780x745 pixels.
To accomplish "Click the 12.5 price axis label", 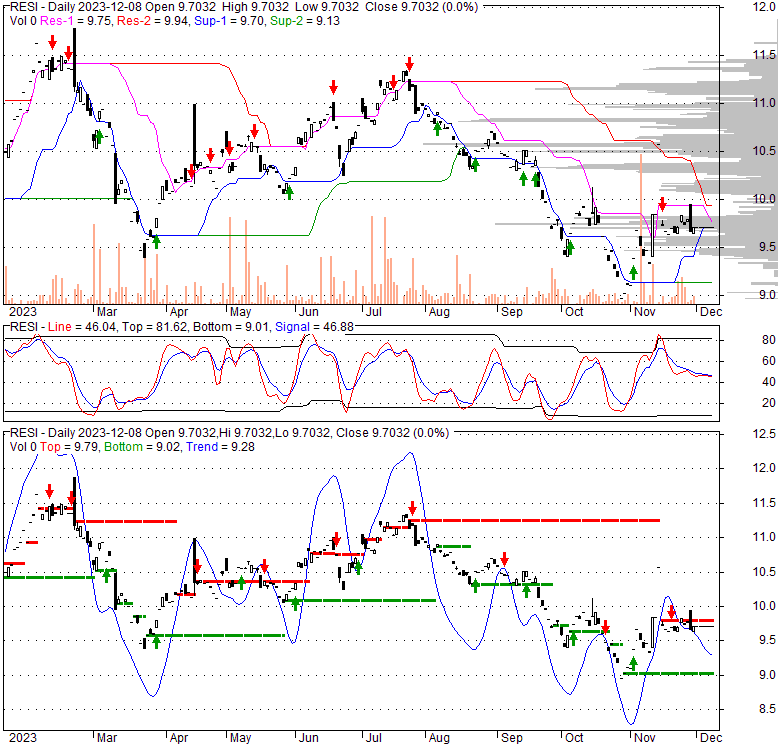I will (764, 434).
